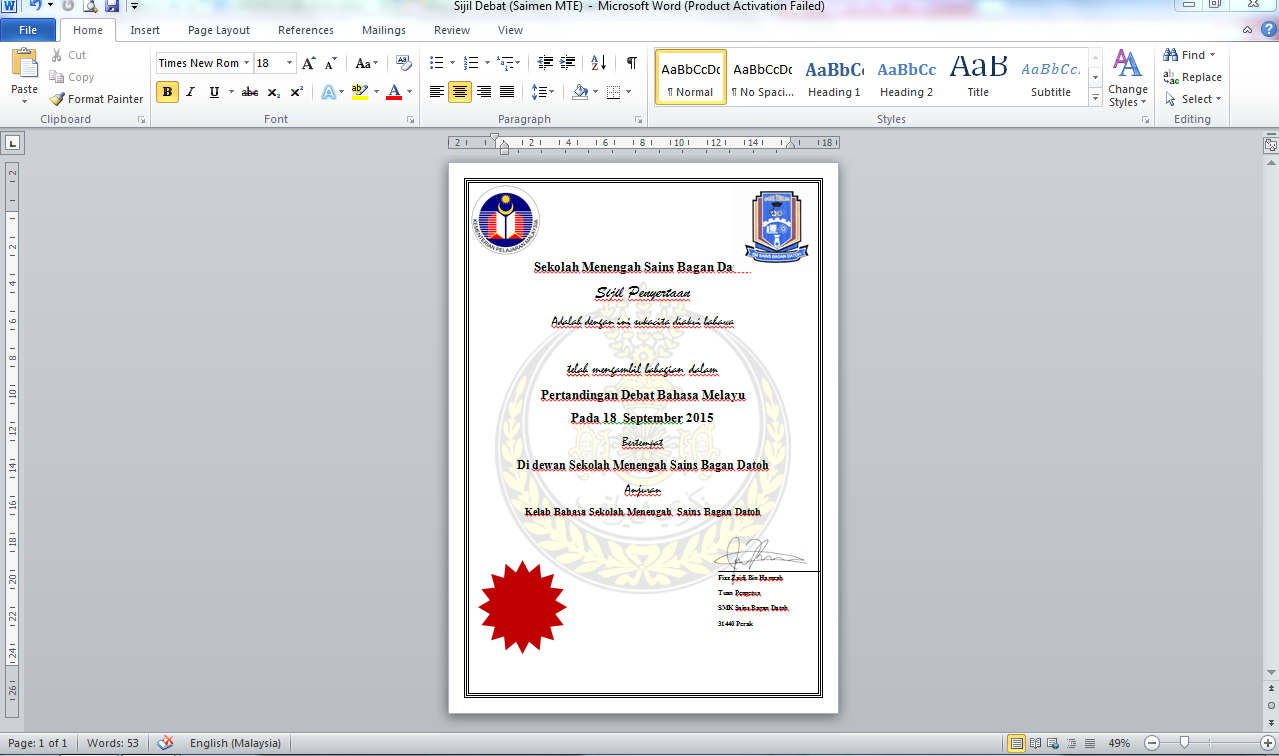Image resolution: width=1279 pixels, height=756 pixels.
Task: Open the Bullets list dropdown
Action: pos(452,63)
